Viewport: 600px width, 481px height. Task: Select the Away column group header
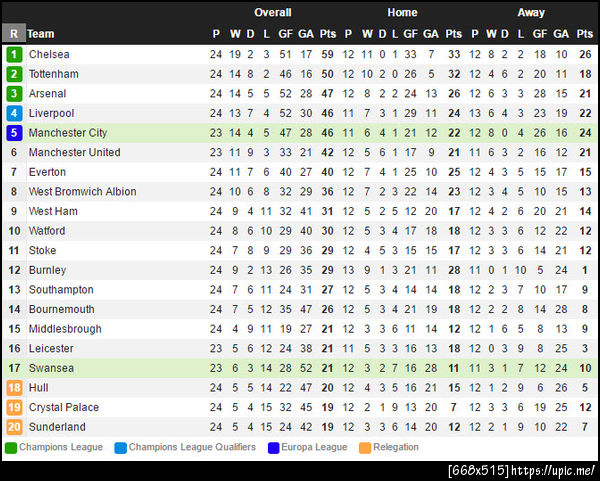(x=531, y=13)
